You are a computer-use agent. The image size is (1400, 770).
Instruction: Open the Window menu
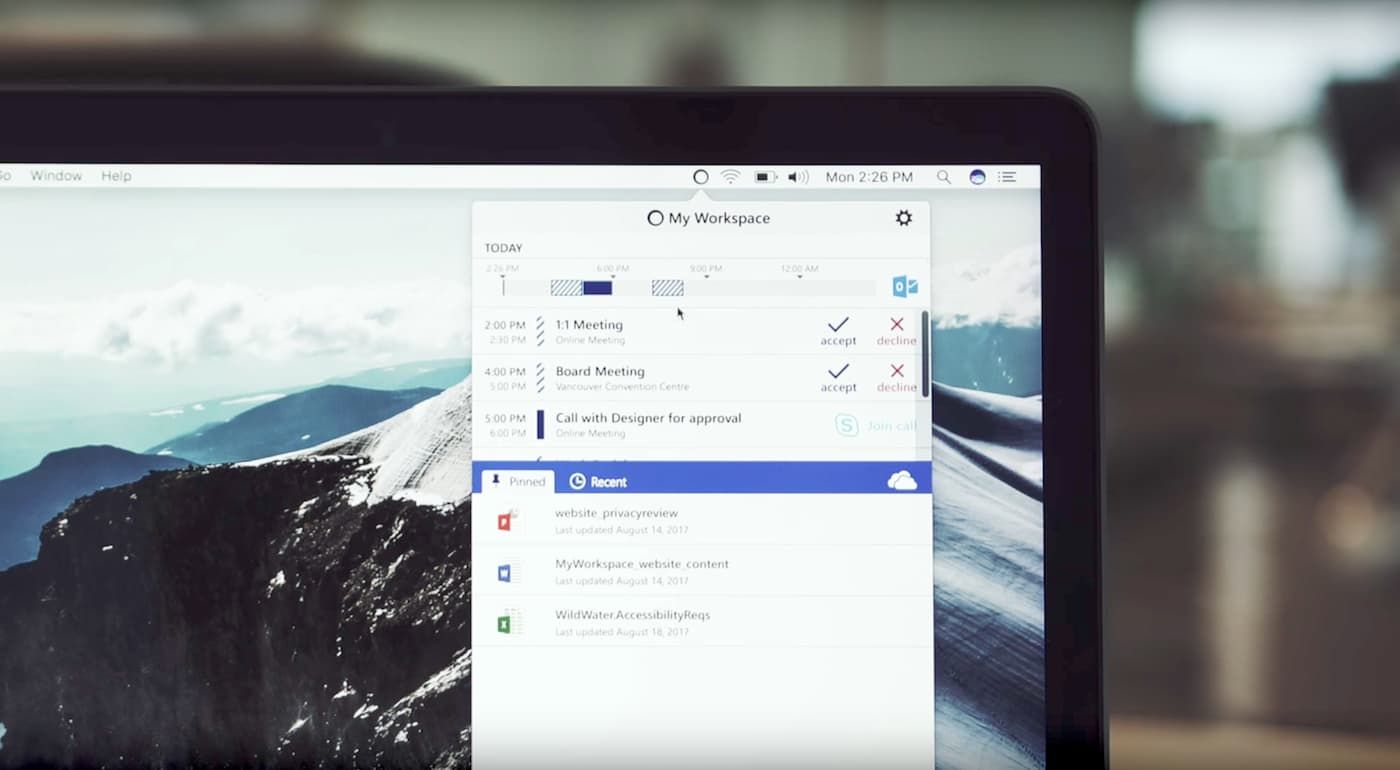point(56,176)
